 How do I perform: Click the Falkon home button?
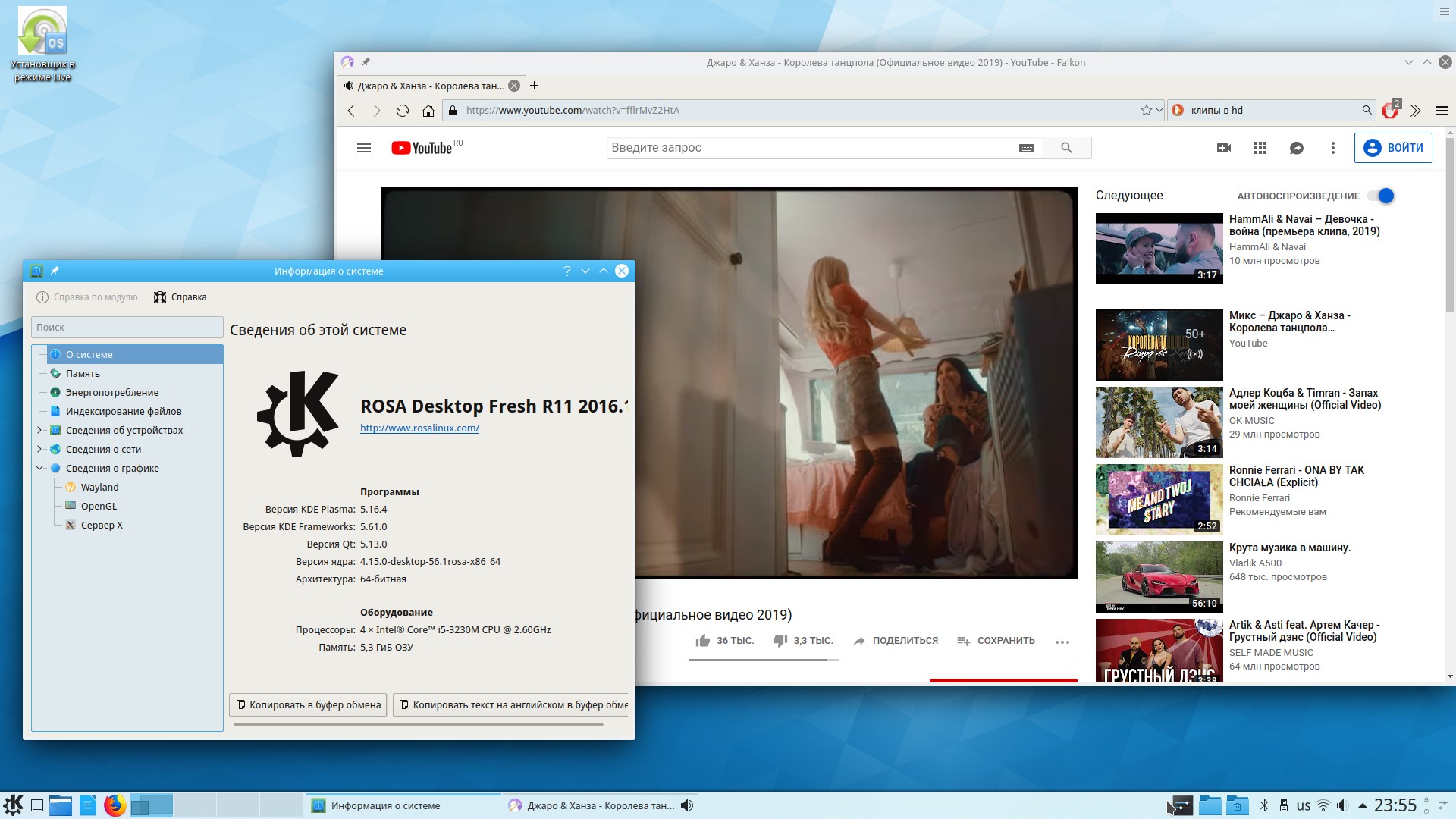(x=428, y=111)
